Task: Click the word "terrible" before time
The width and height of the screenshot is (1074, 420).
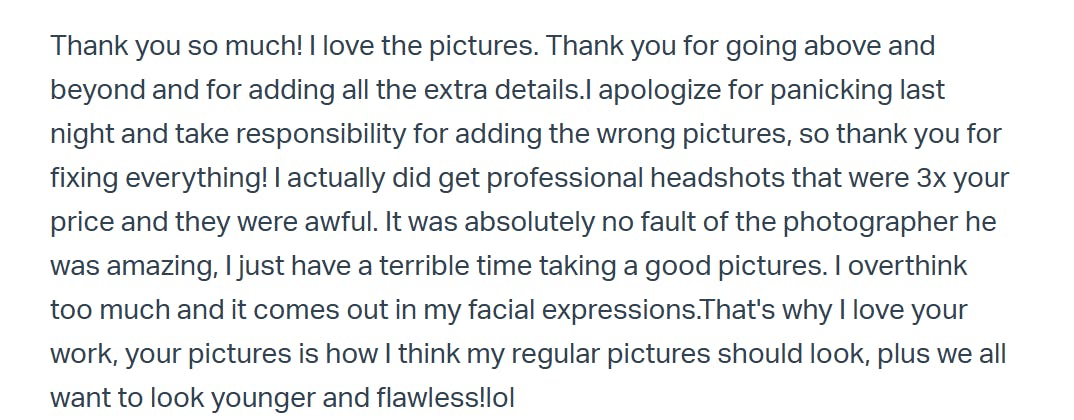Action: coord(423,266)
